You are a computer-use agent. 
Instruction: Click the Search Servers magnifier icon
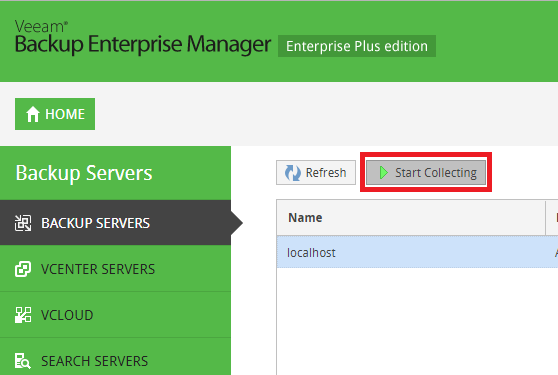[23, 361]
